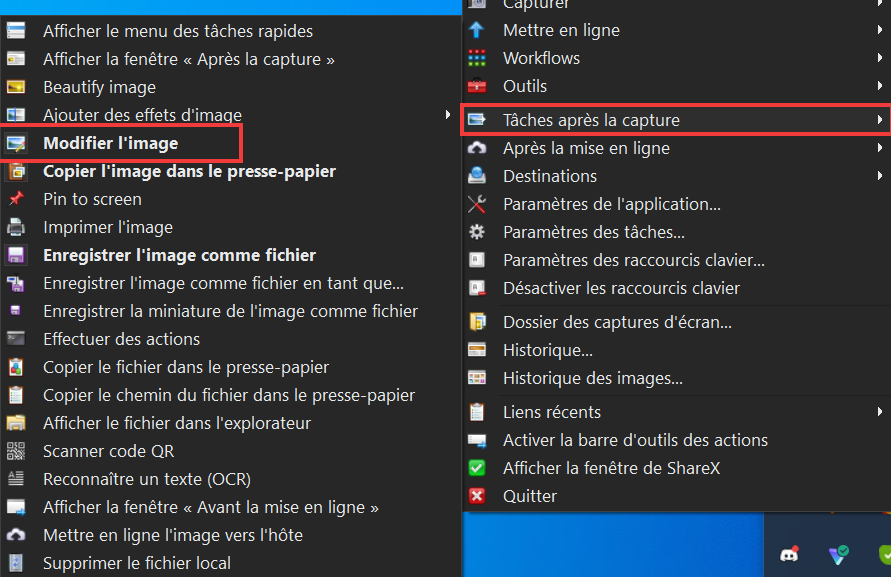Expand the Mettre en ligne submenu arrow
The height and width of the screenshot is (577, 891).
pyautogui.click(x=880, y=30)
